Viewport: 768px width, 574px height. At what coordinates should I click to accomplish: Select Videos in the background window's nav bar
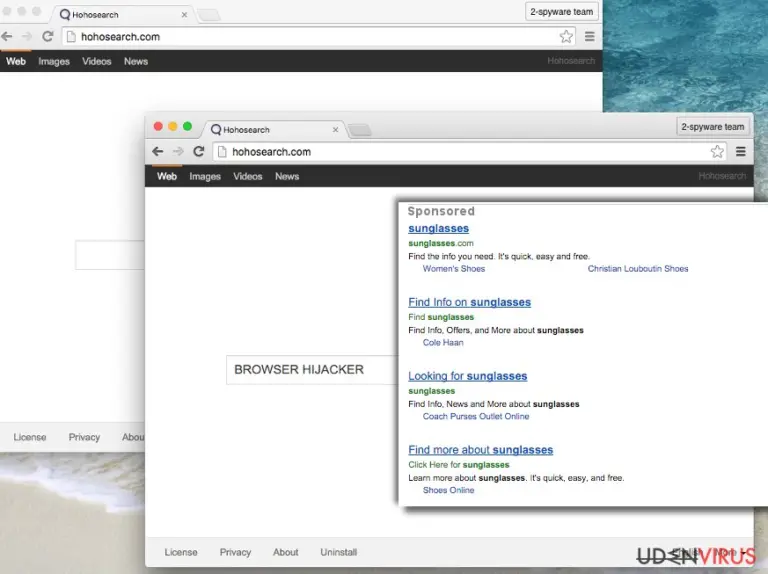point(96,61)
